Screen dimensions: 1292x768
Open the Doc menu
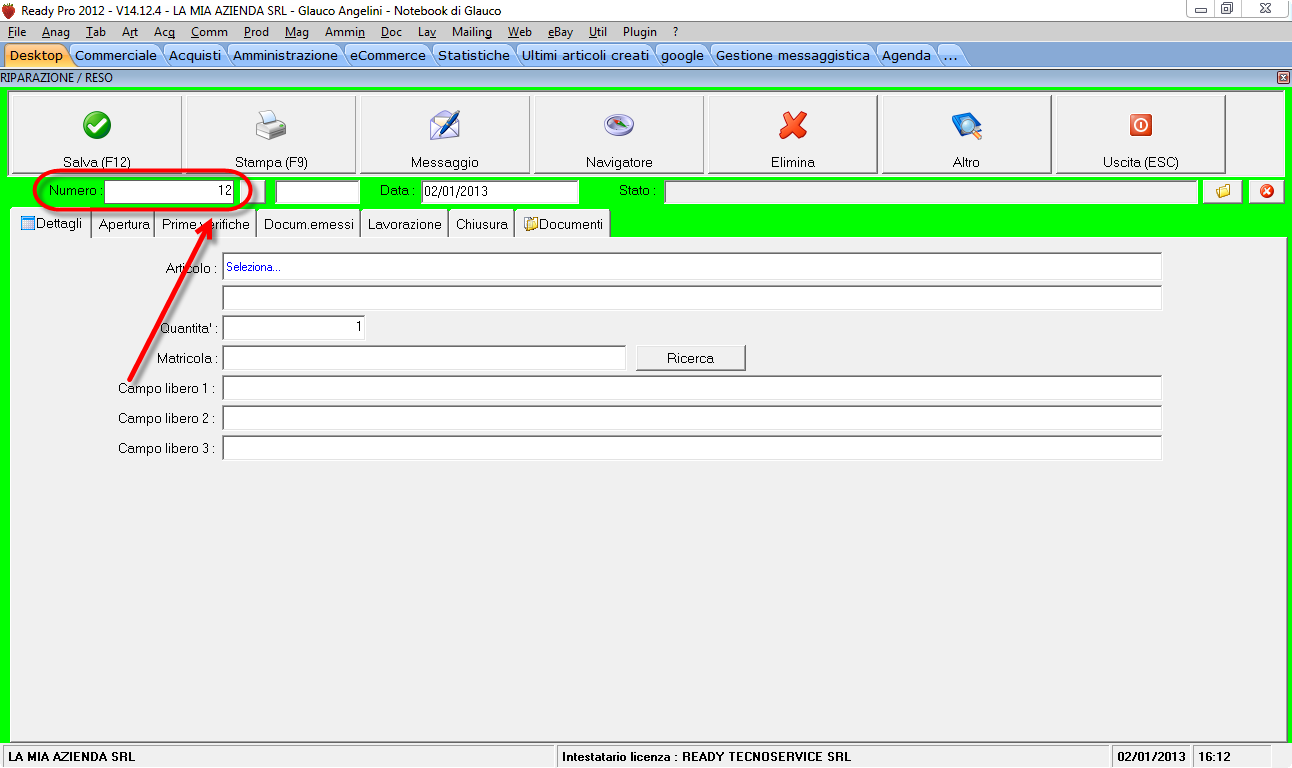coord(391,32)
